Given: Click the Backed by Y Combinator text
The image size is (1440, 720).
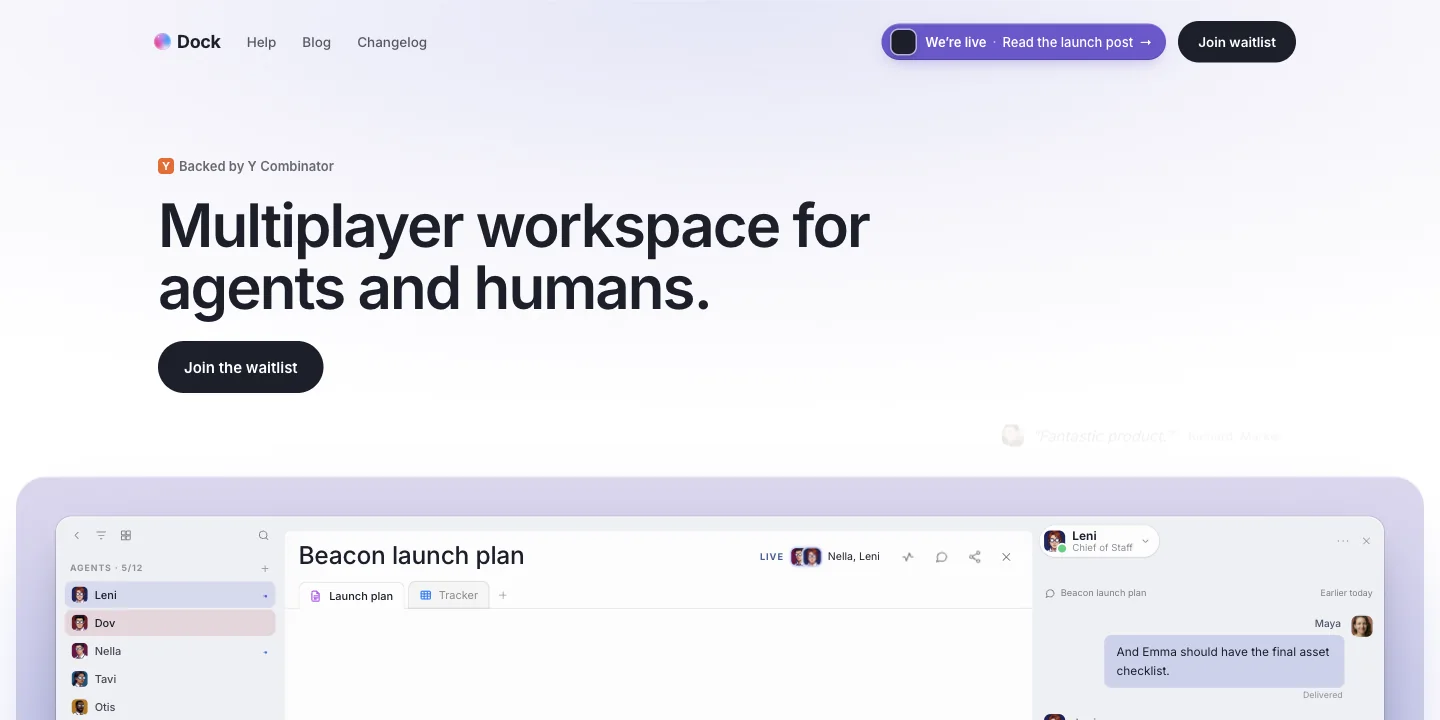Looking at the screenshot, I should tap(256, 166).
